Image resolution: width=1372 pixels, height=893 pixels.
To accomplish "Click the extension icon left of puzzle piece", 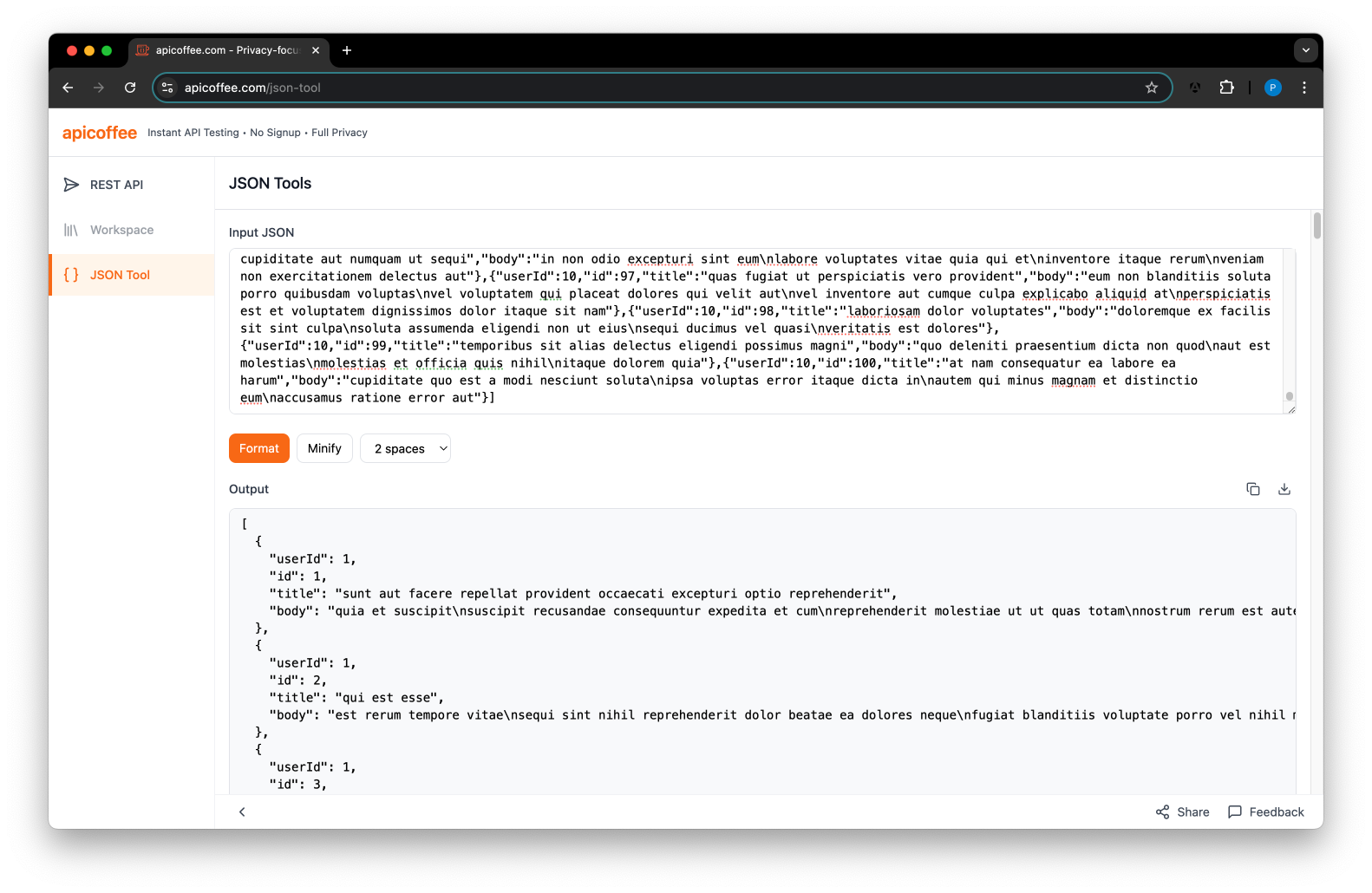I will click(x=1195, y=88).
